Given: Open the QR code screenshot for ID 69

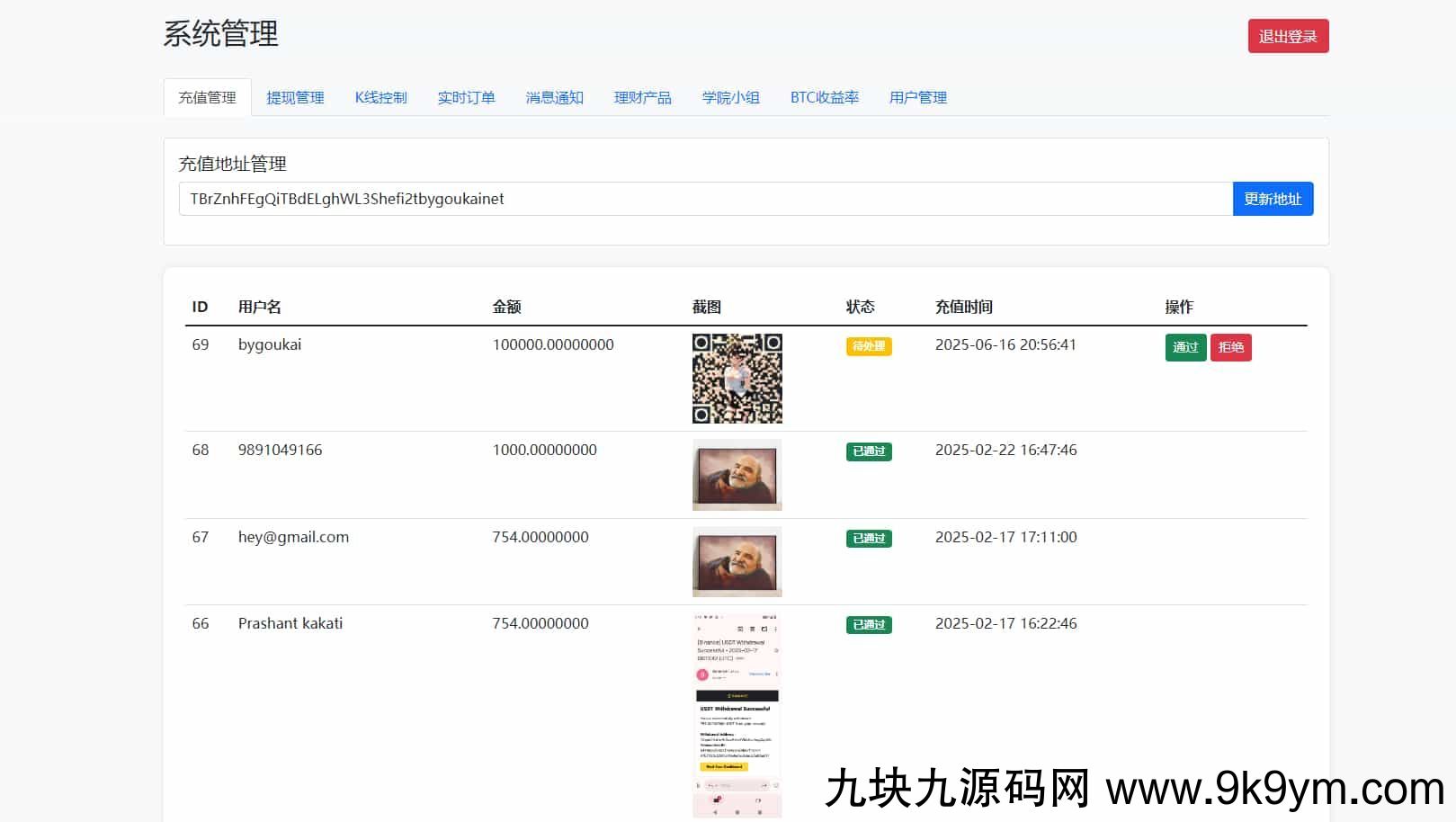Looking at the screenshot, I should click(737, 379).
